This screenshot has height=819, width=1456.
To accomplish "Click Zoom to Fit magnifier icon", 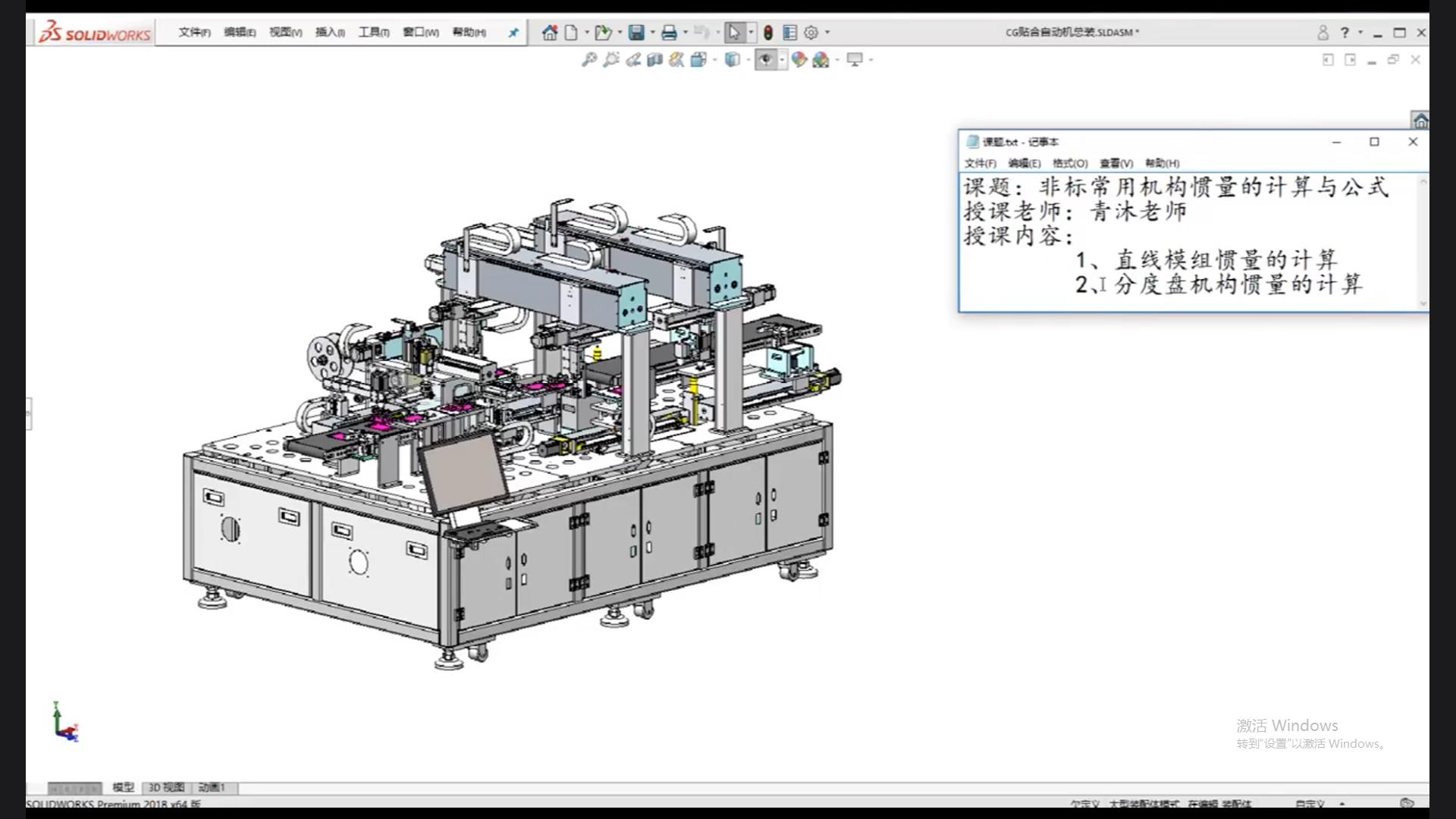I will 588,60.
